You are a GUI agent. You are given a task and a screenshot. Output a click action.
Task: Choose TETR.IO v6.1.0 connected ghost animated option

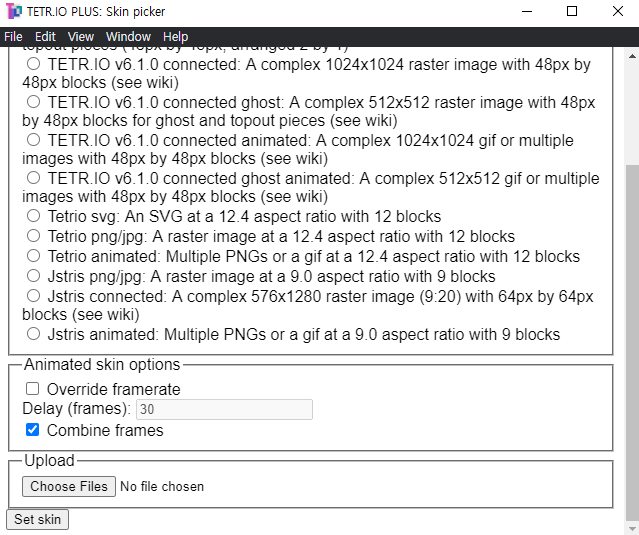click(x=34, y=178)
